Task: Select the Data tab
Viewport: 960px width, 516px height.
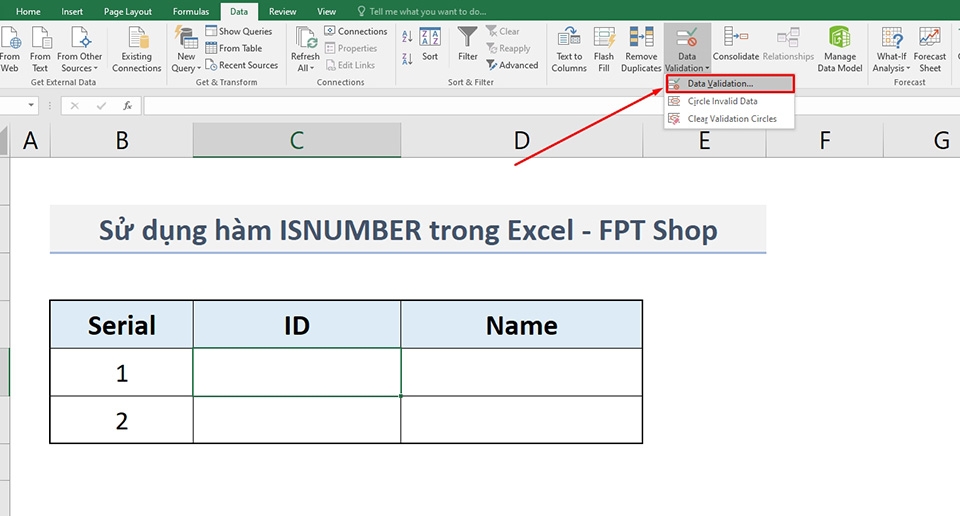Action: point(239,12)
